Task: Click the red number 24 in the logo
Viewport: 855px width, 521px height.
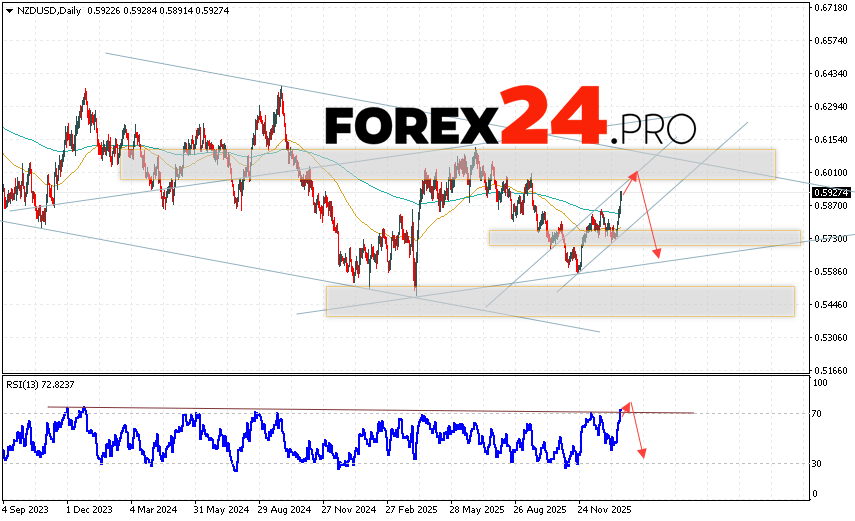Action: 552,115
